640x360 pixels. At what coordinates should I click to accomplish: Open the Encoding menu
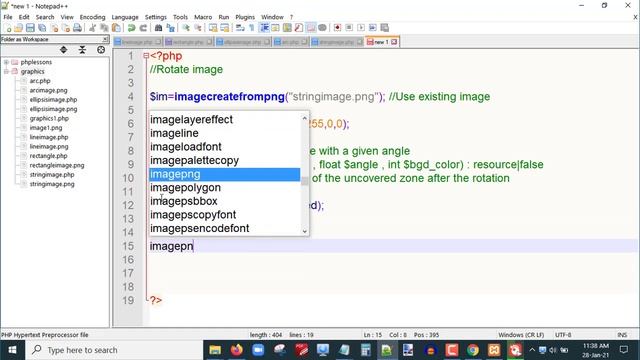[x=92, y=17]
